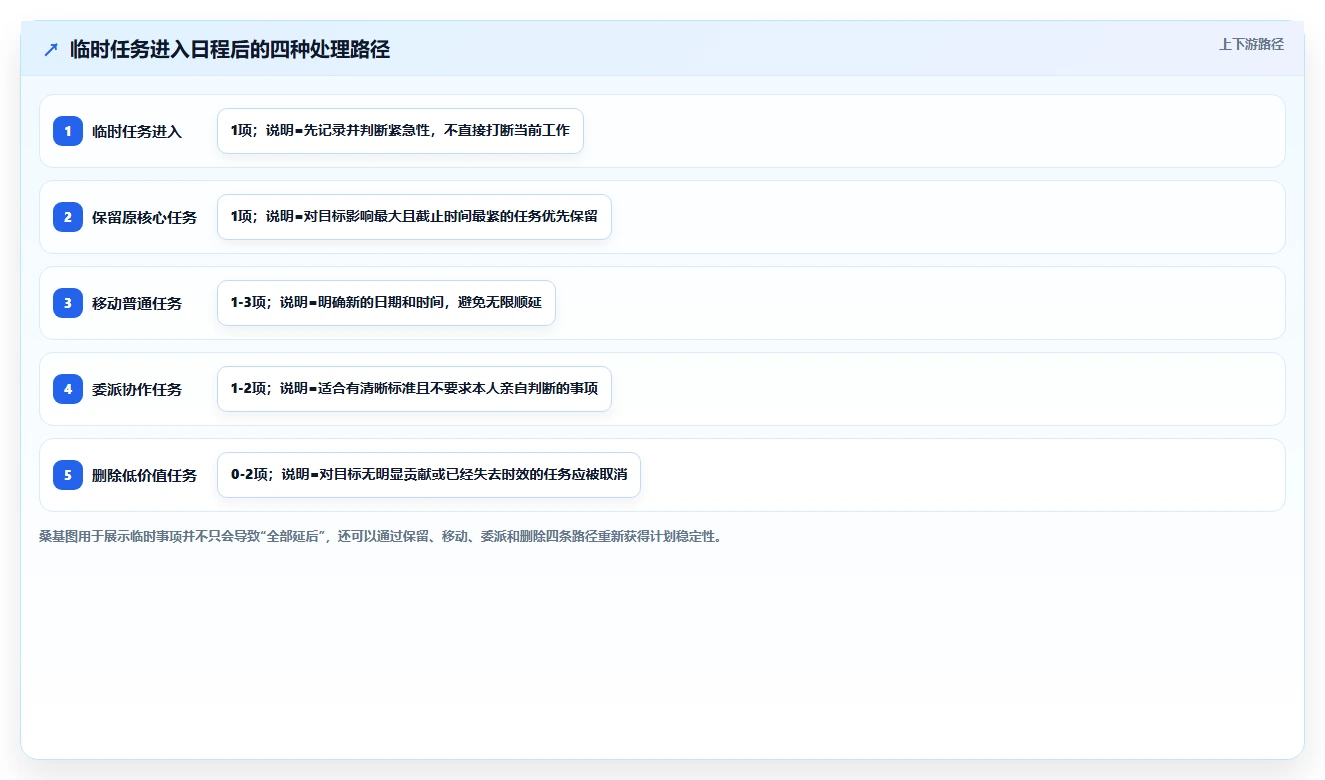Click the note about 避免无限顺延

coord(386,303)
